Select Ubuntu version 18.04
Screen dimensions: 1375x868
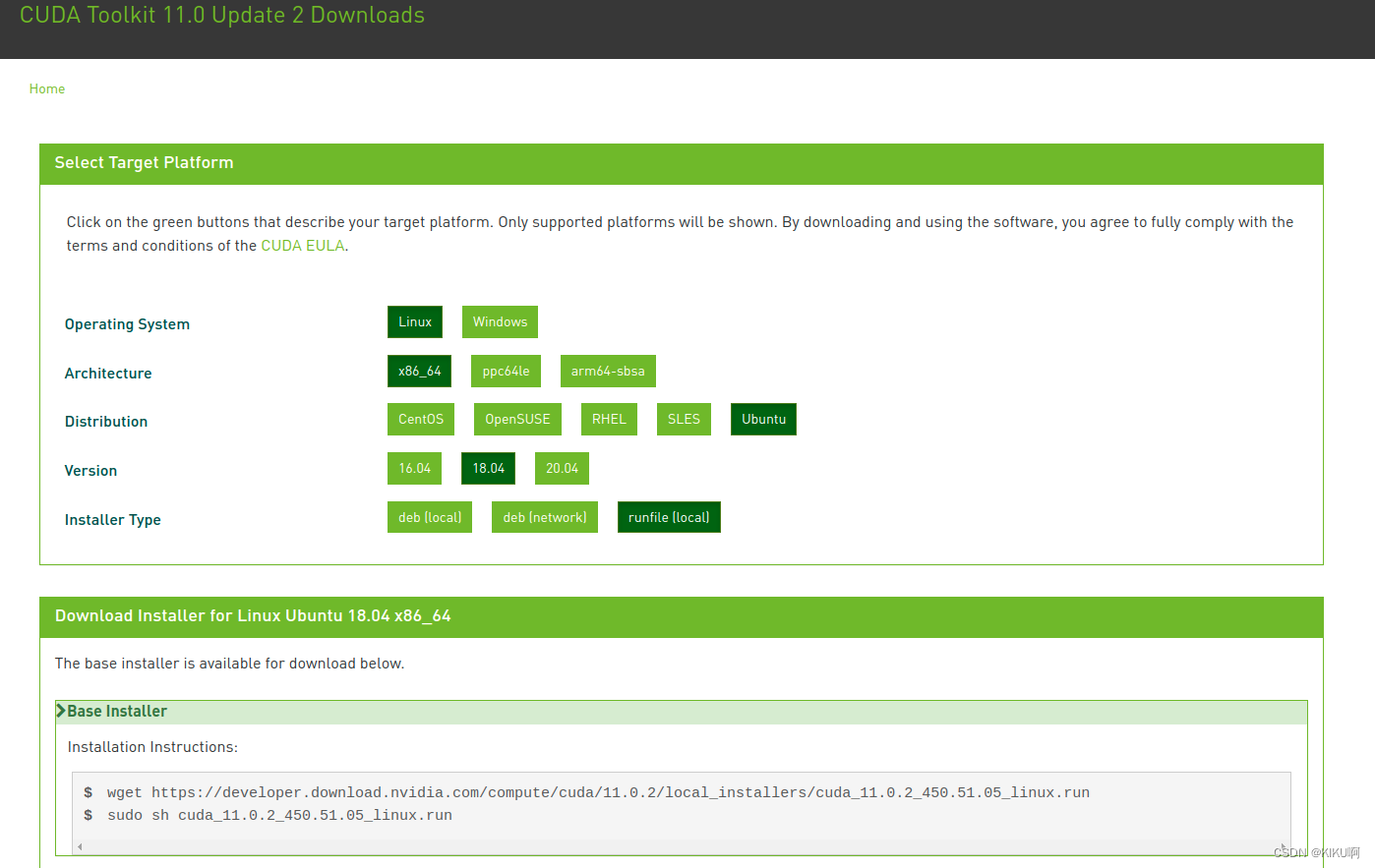tap(489, 468)
